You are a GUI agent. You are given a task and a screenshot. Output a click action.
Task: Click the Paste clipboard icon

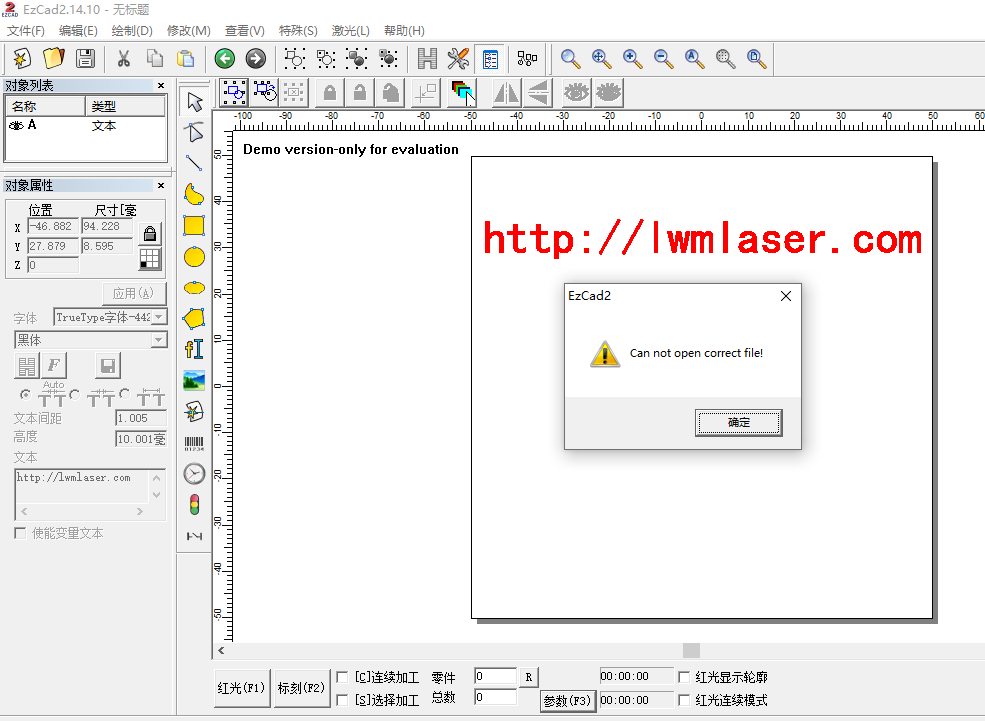pos(185,59)
